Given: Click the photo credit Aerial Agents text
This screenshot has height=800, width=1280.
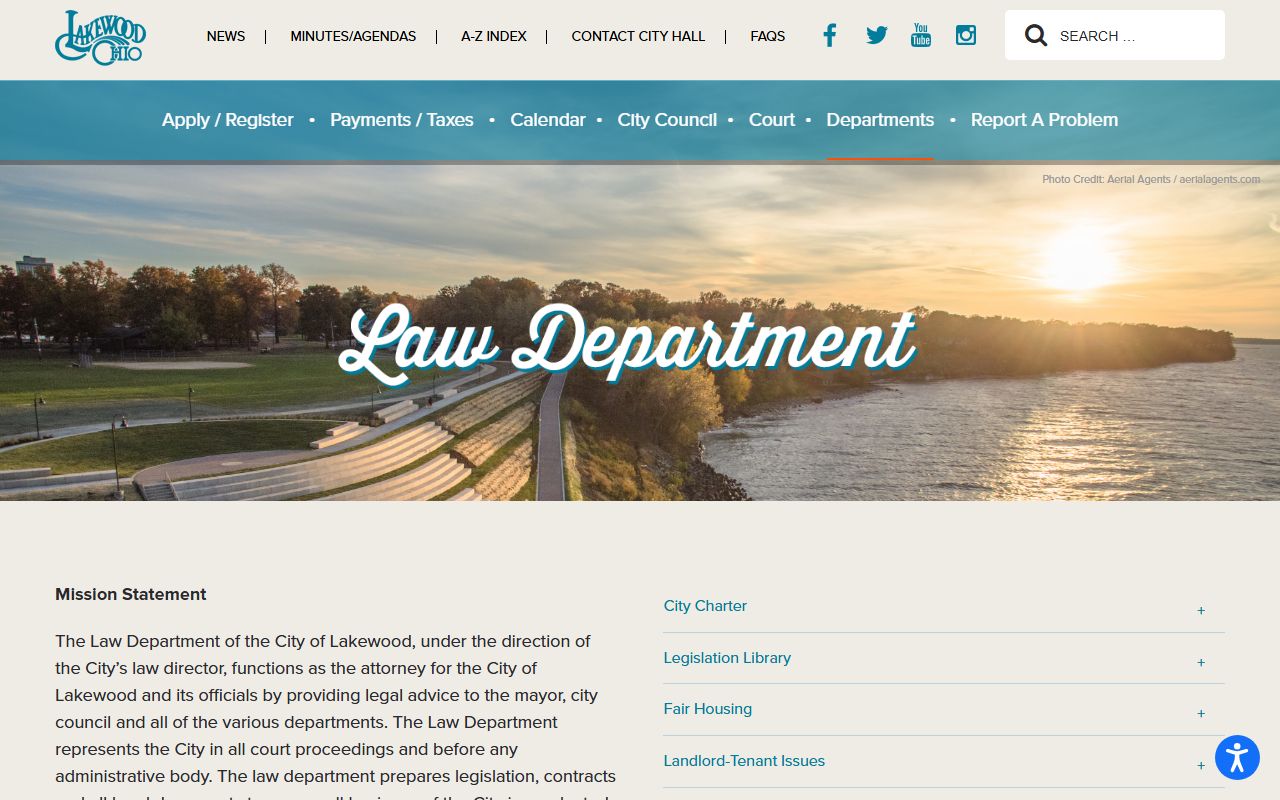Looking at the screenshot, I should click(1151, 180).
